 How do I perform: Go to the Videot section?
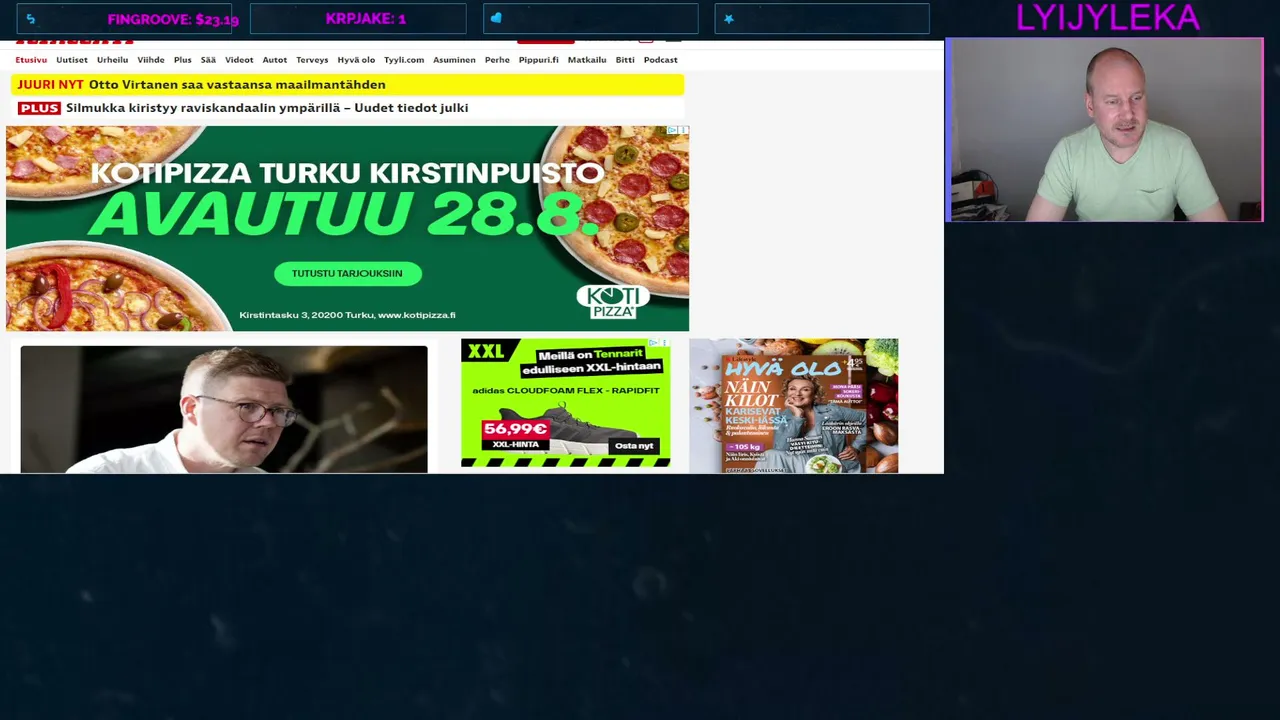(239, 60)
